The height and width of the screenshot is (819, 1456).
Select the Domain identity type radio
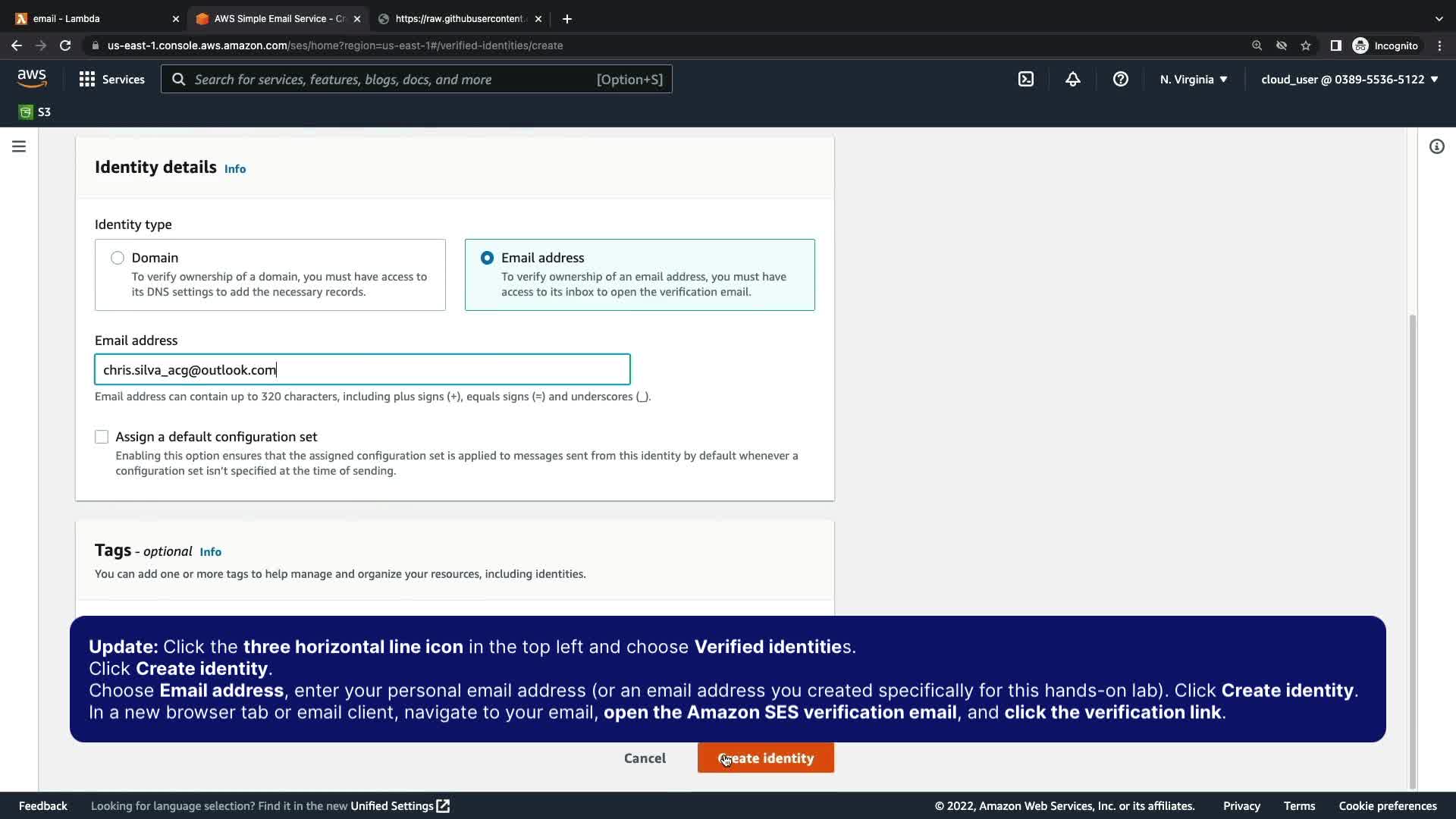click(x=118, y=258)
